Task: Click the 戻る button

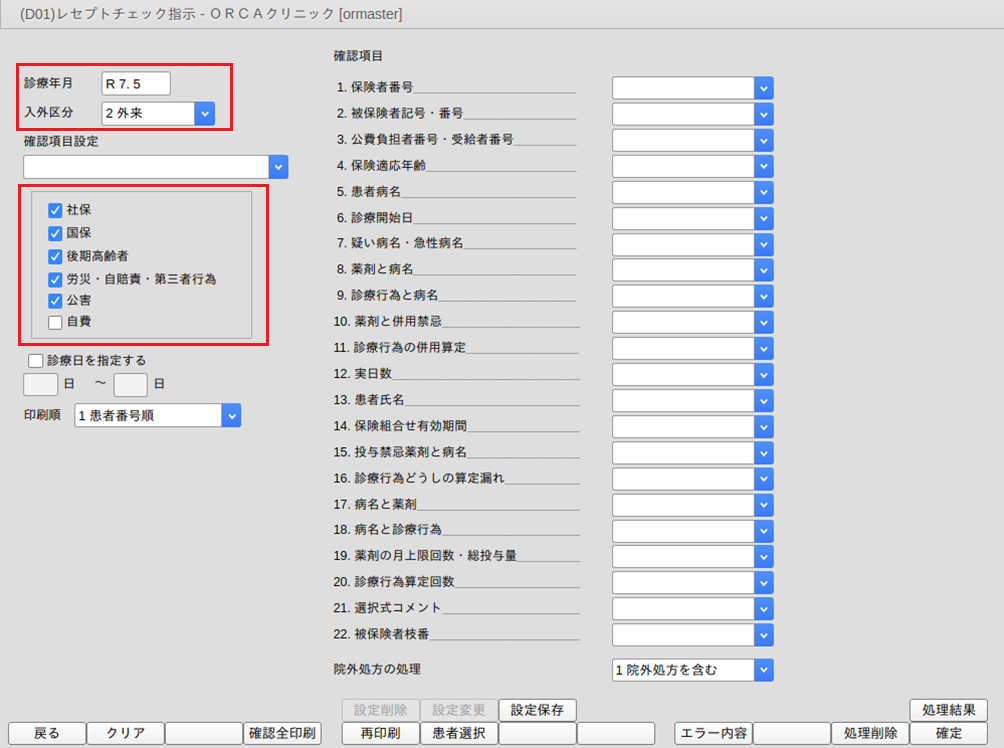Action: coord(47,733)
